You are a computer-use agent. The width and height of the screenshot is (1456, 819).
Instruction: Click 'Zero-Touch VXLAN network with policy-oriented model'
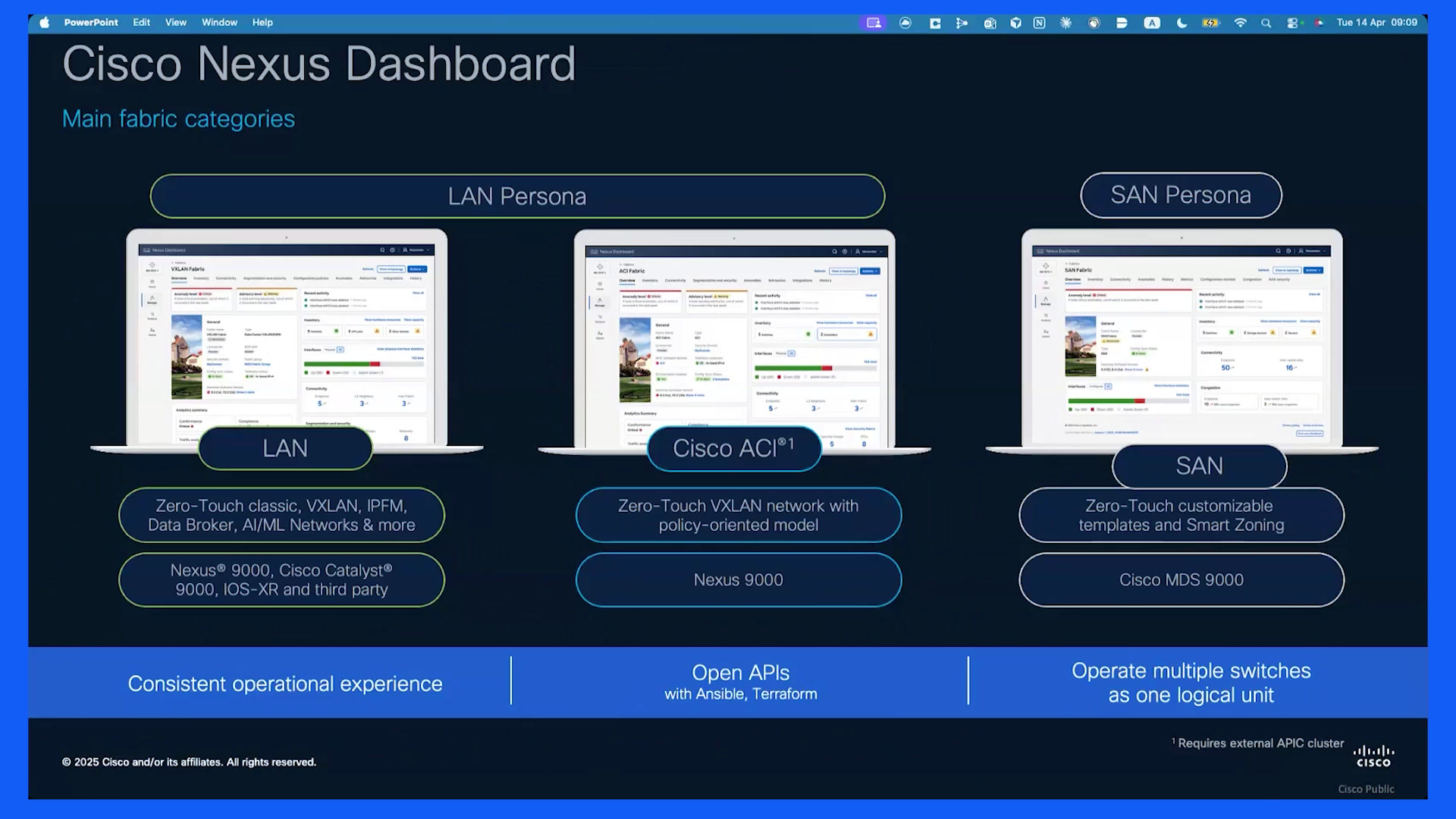tap(739, 515)
